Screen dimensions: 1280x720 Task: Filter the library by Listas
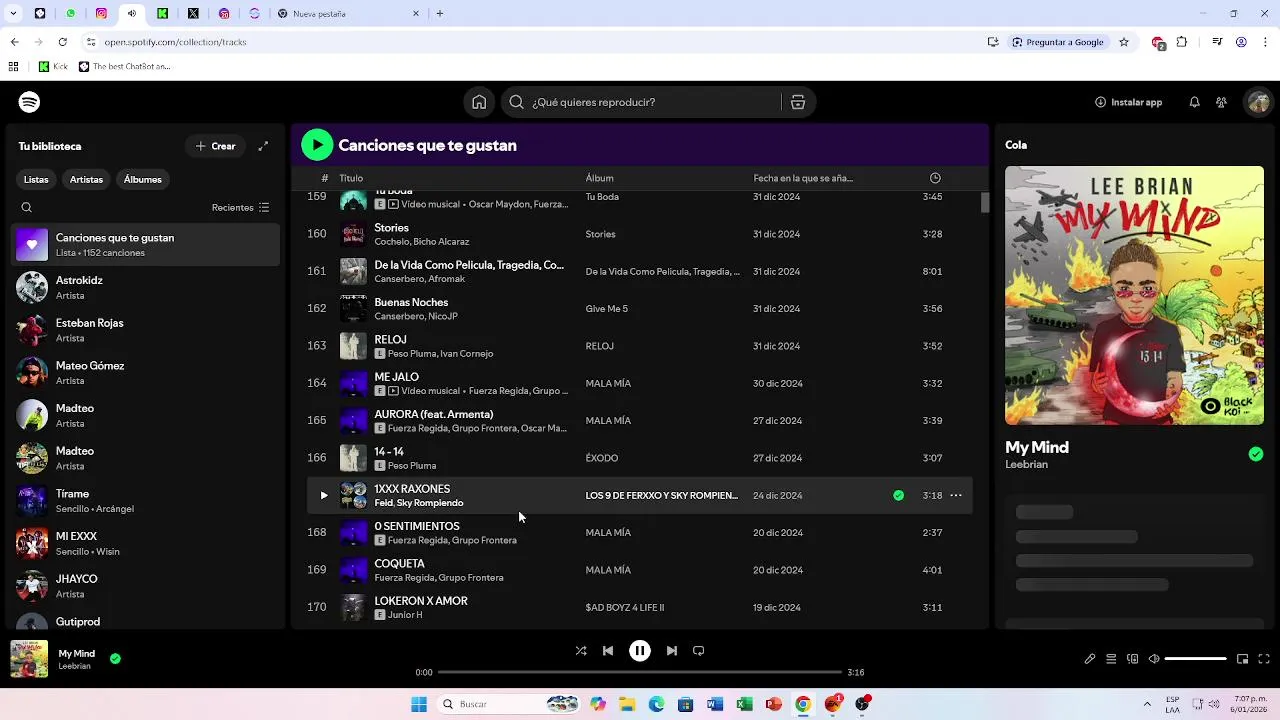36,180
